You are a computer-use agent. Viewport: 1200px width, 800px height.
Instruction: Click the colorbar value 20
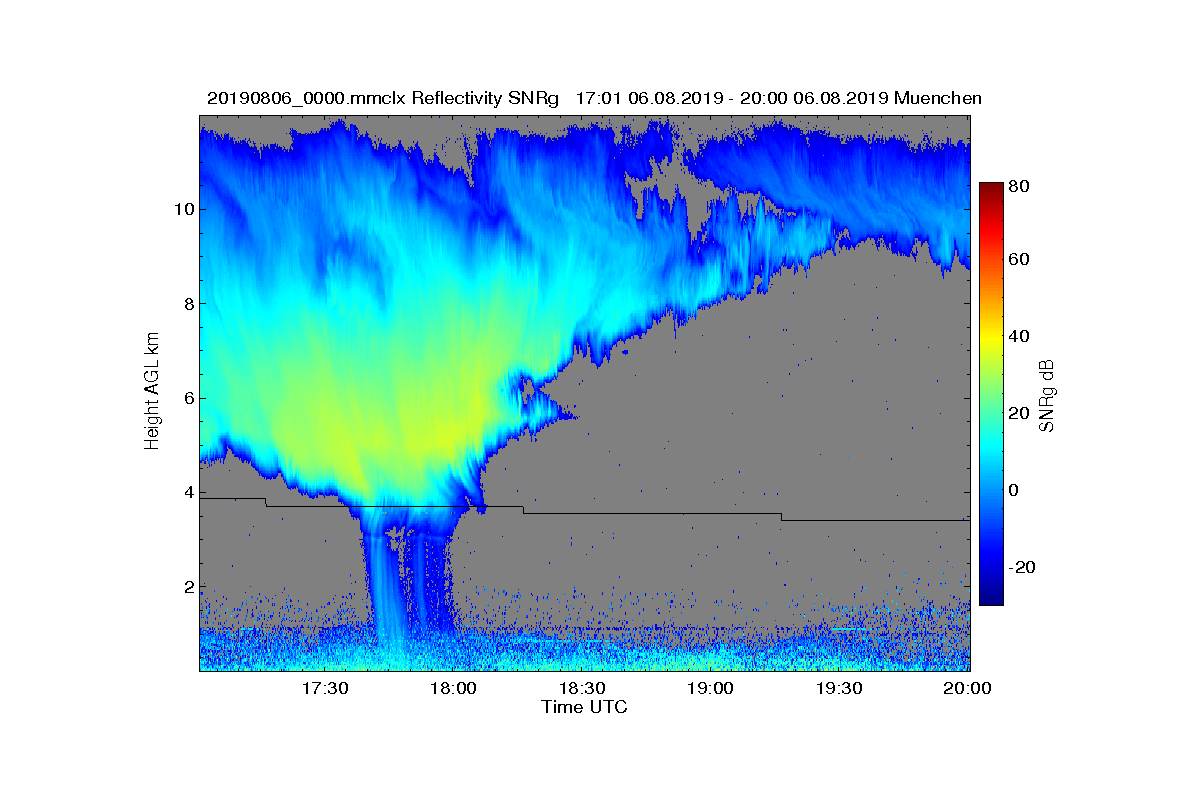pos(1020,414)
